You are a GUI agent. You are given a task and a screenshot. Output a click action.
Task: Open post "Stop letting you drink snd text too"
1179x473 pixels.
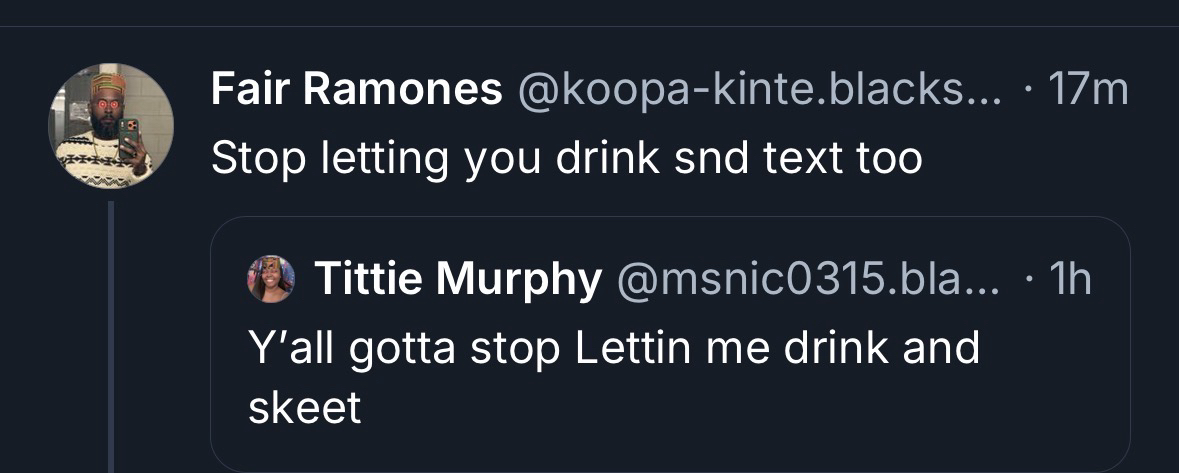click(x=566, y=158)
